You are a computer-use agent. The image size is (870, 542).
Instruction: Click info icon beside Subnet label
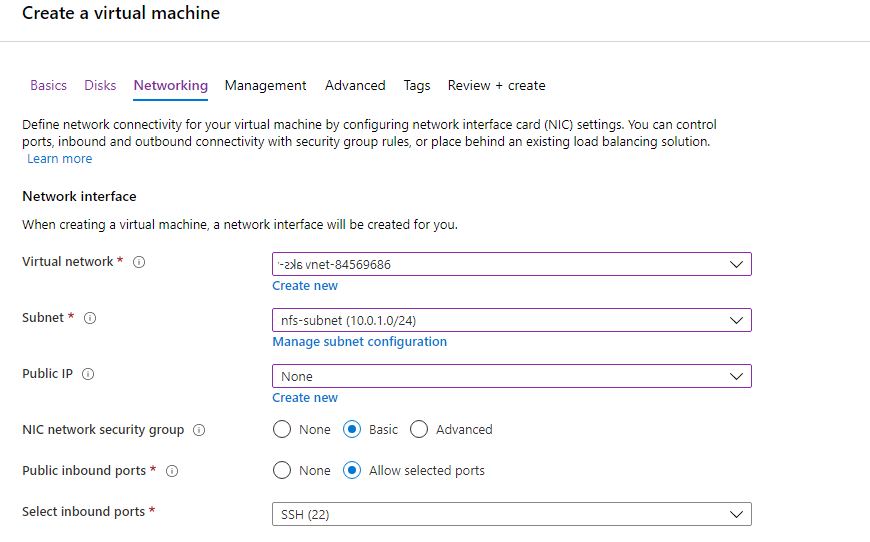(90, 318)
